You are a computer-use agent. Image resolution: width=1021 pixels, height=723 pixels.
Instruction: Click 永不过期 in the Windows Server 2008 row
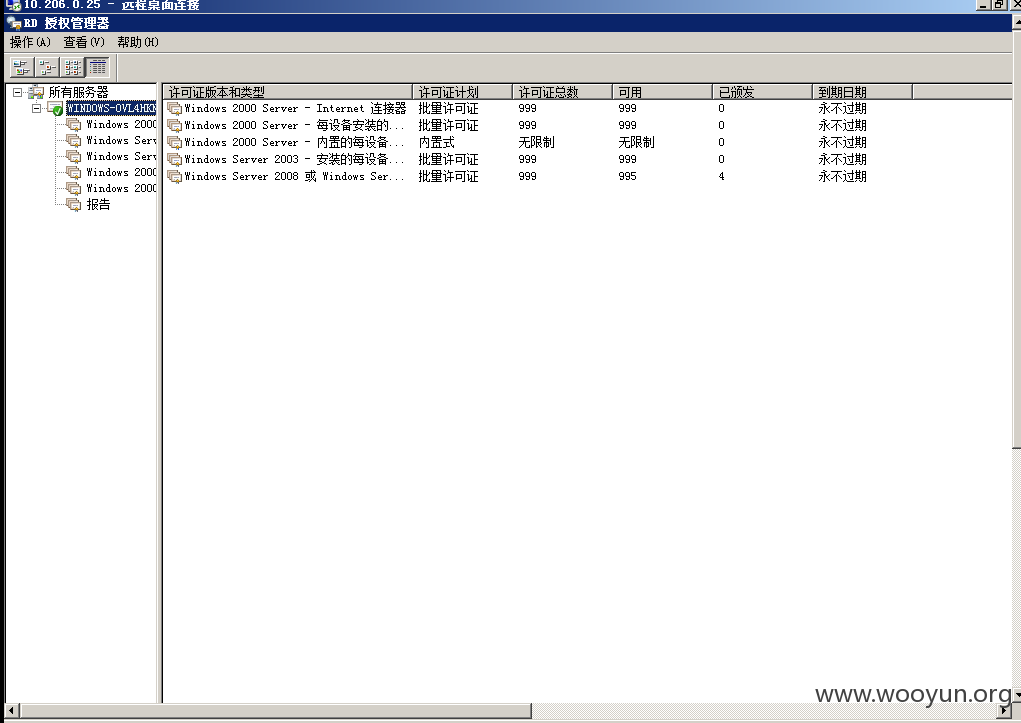[x=843, y=176]
